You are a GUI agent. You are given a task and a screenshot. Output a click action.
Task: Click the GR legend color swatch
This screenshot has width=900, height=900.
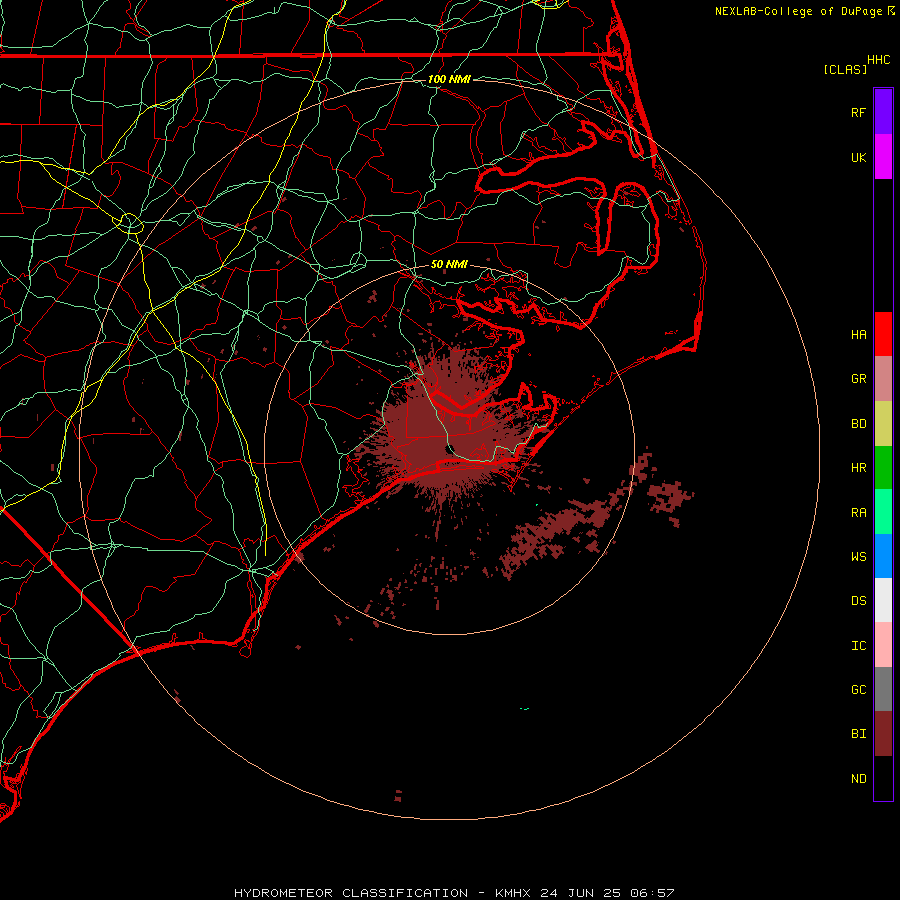pos(883,379)
